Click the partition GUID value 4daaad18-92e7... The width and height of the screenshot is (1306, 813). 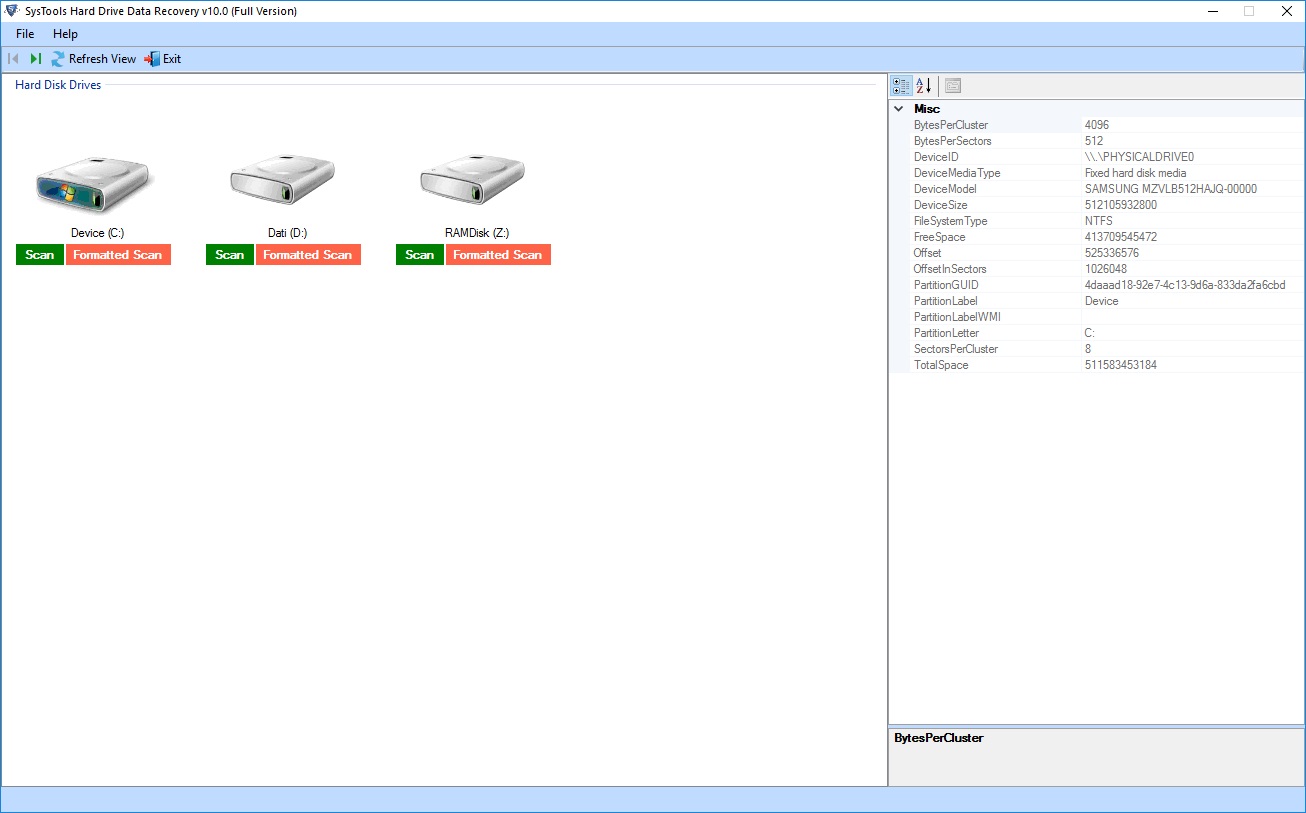[x=1185, y=285]
